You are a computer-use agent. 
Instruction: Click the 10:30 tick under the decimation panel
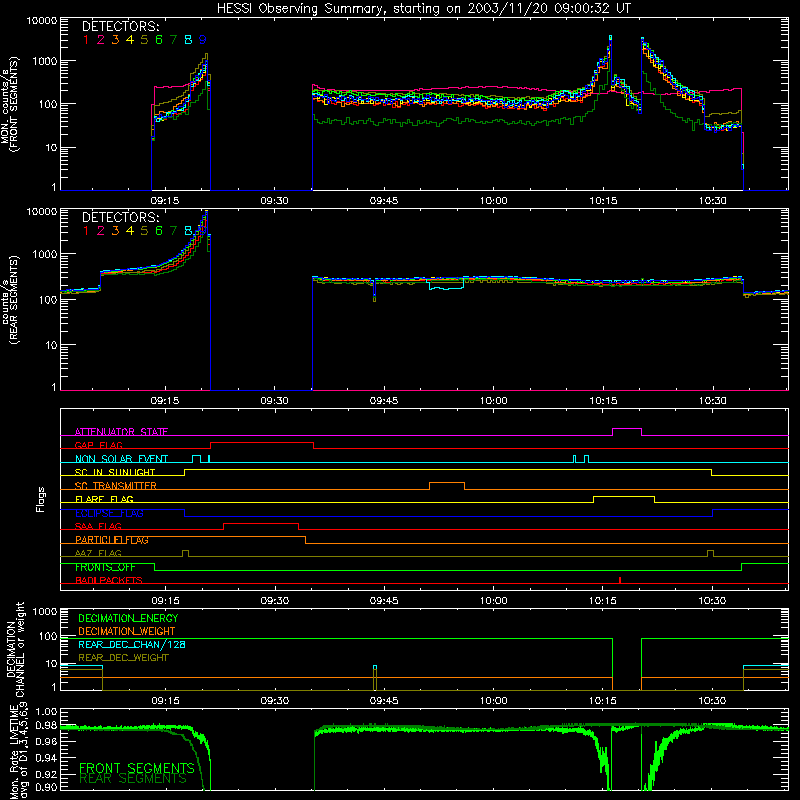(712, 701)
